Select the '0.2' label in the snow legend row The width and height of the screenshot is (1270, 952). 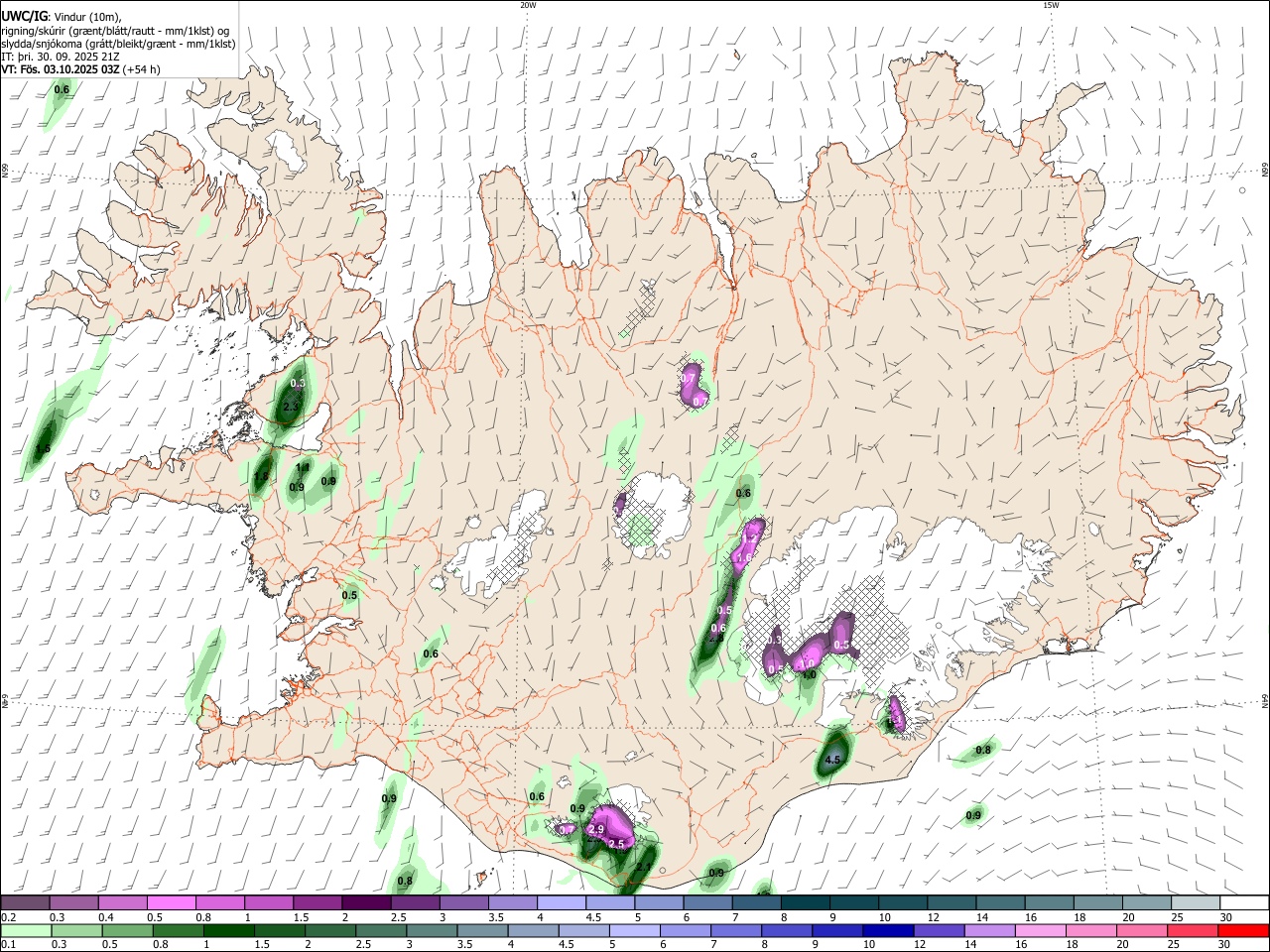pos(8,917)
